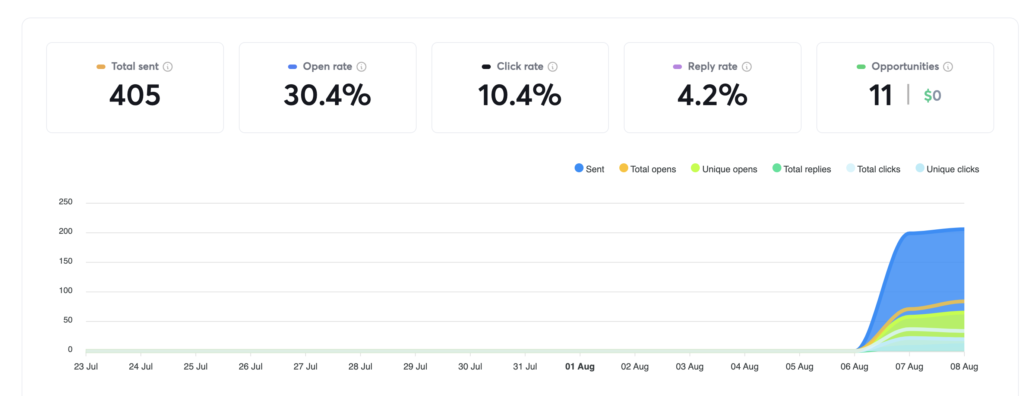Click the Opportunities card title
The height and width of the screenshot is (396, 1024).
(905, 67)
